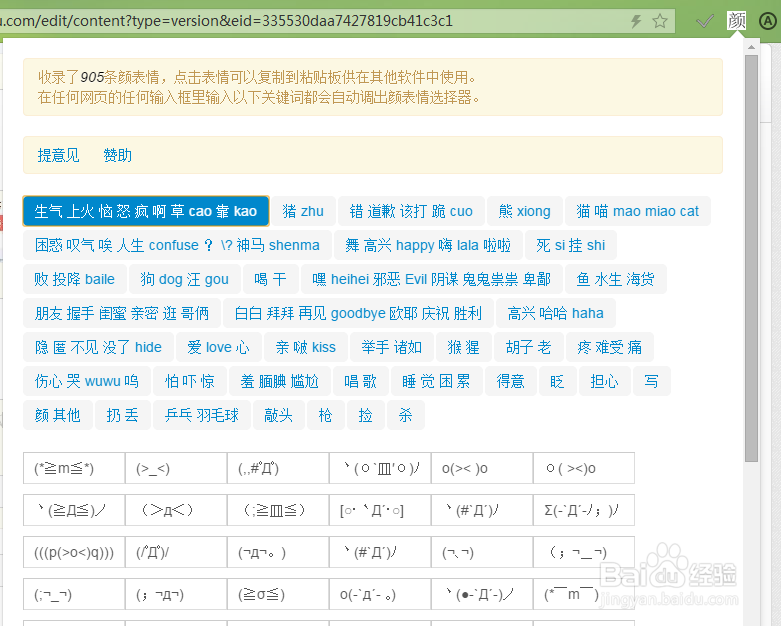Select the 狗 dog 汪 gou category
The width and height of the screenshot is (781, 626).
tap(185, 279)
